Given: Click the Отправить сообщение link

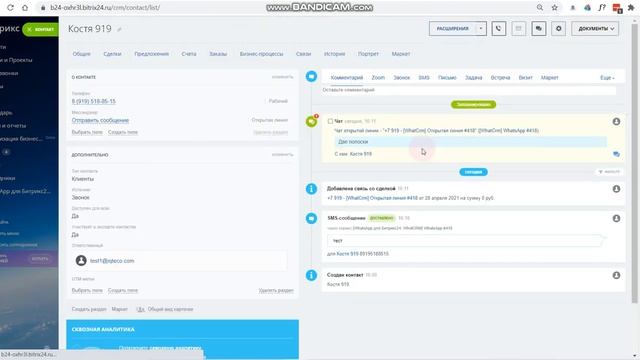Looking at the screenshot, I should click(x=100, y=120).
